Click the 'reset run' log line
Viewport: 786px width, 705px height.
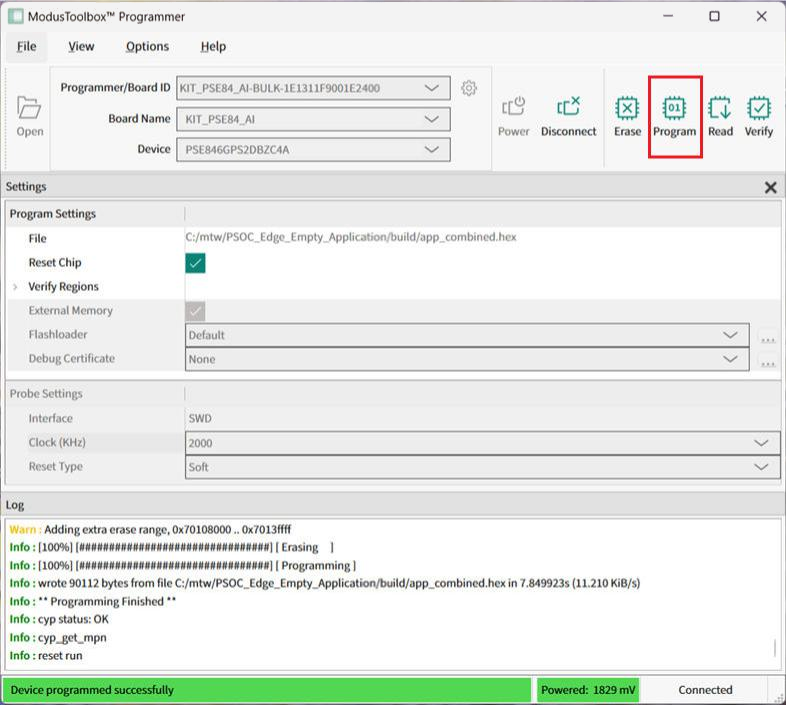46,656
